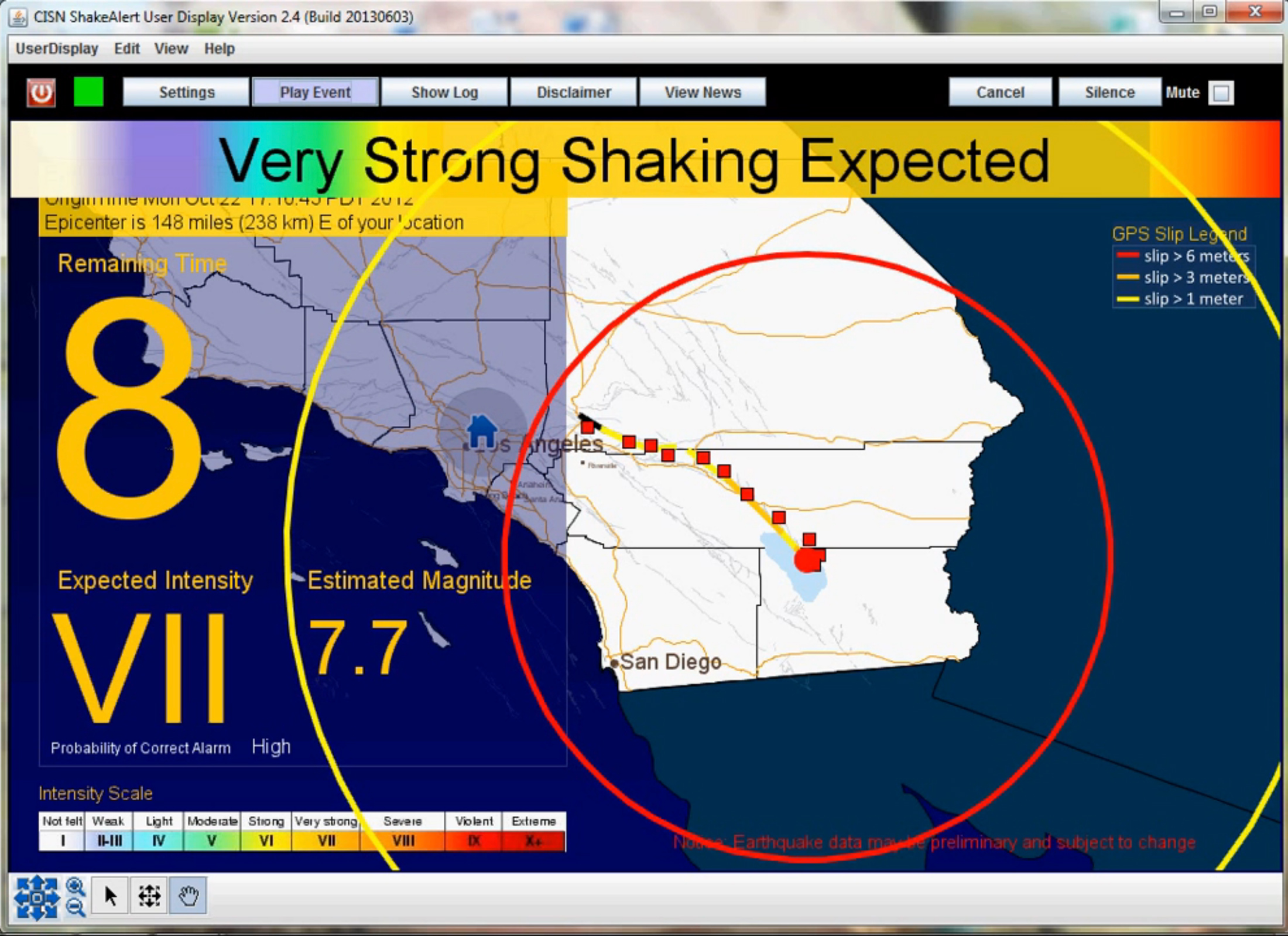The height and width of the screenshot is (936, 1288).
Task: Open the UserDisplay menu
Action: tap(57, 49)
